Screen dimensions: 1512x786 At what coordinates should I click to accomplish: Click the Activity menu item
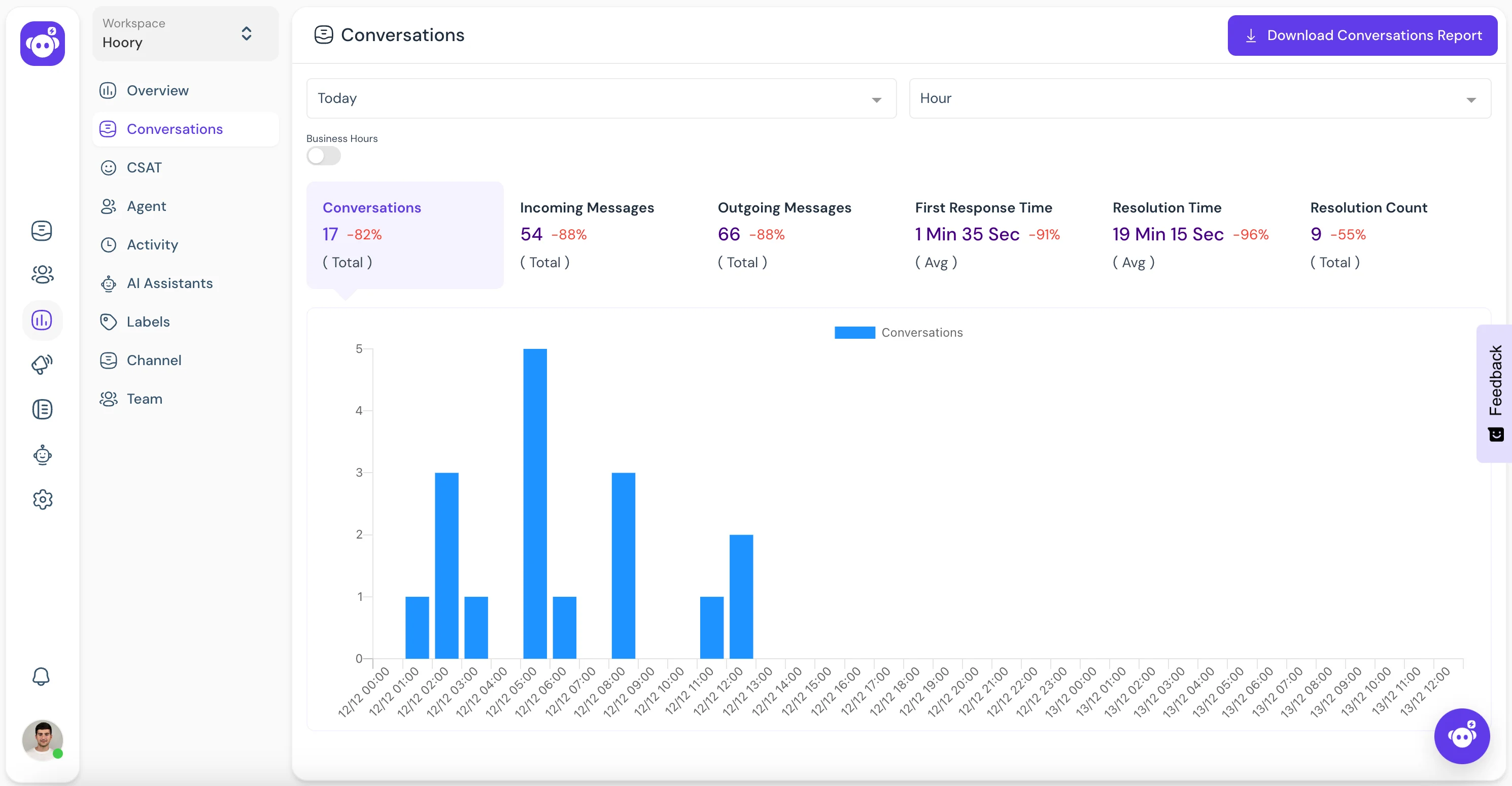pos(152,244)
